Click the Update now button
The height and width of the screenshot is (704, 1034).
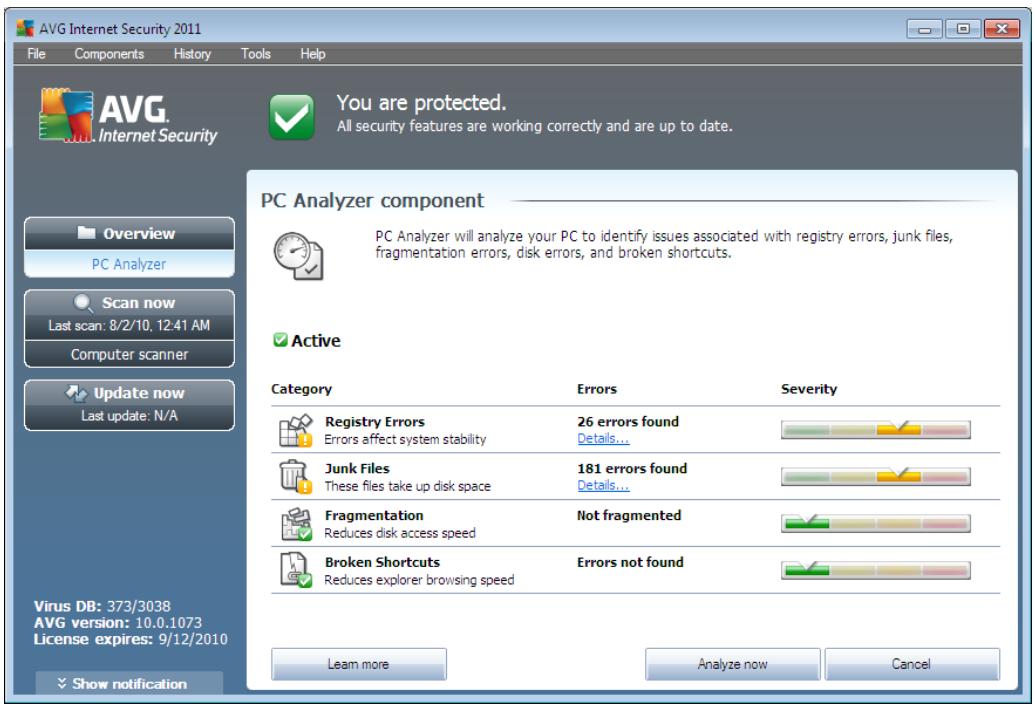coord(129,405)
